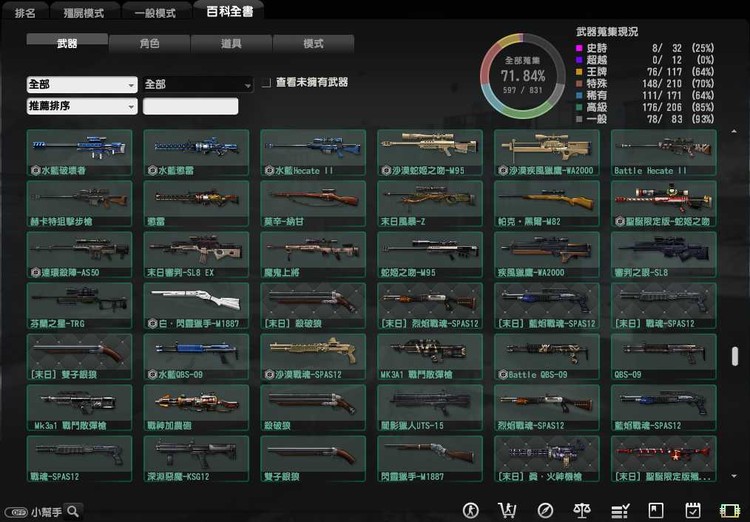Click the hexagon badge on Battle QBS-09

(x=503, y=375)
